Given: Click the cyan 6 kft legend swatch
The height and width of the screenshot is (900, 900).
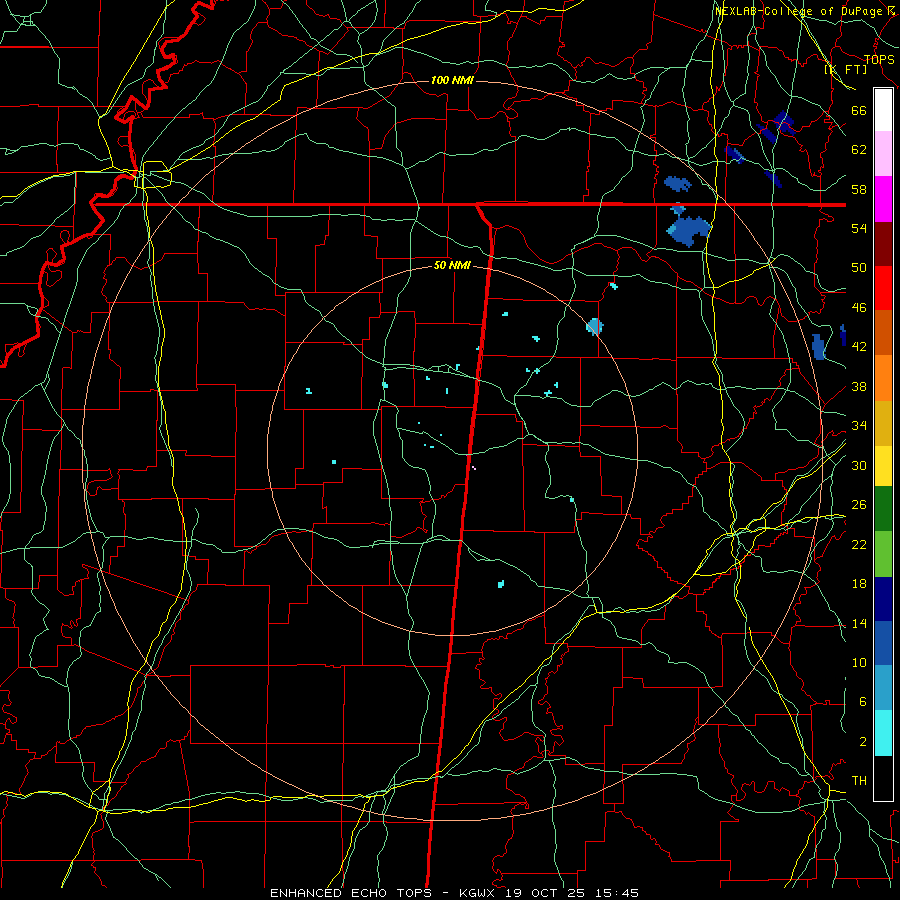Looking at the screenshot, I should tap(883, 733).
